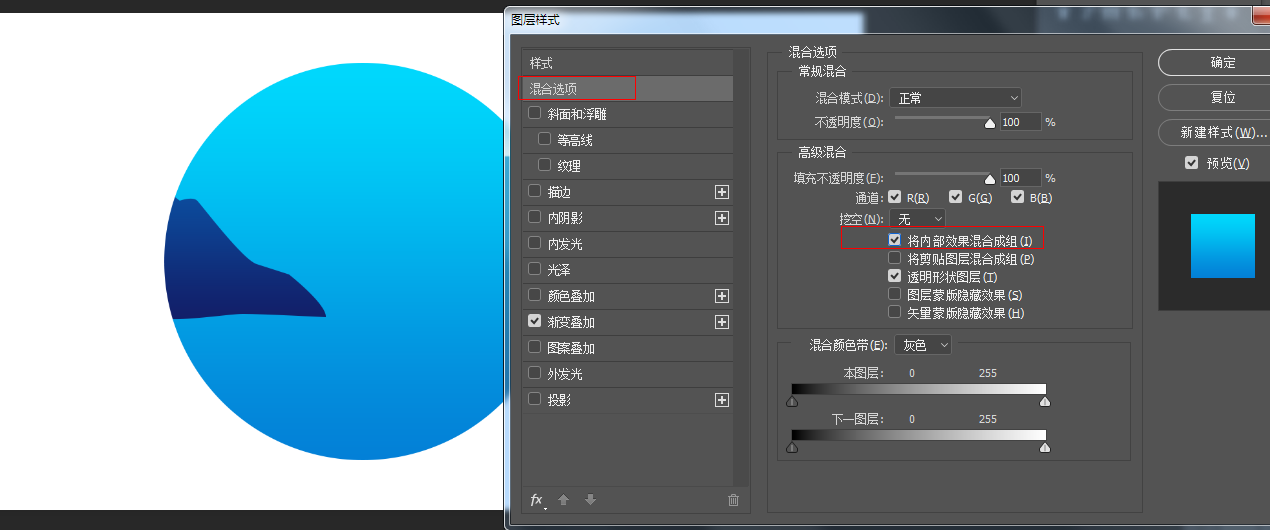Check 矢量蒙版隐藏效果 option

(895, 313)
